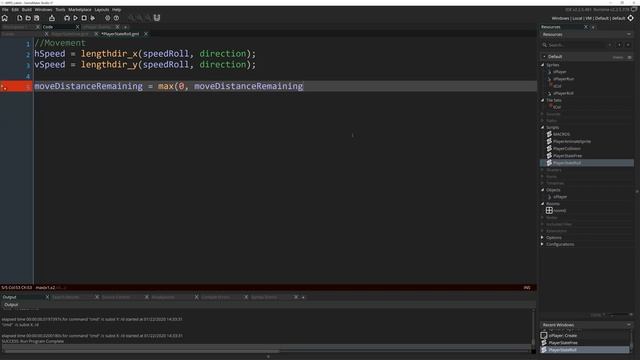Stop the game with the stop icon
Viewport: 640px width, 360px height.
(84, 18)
